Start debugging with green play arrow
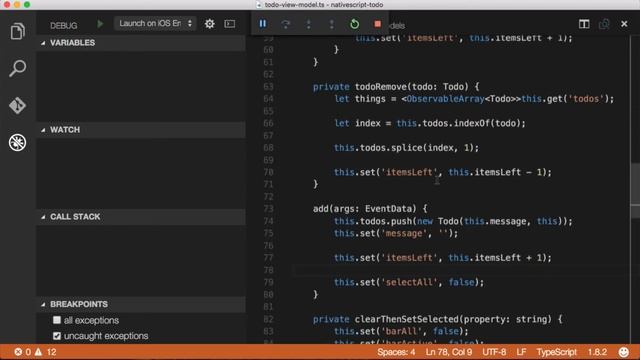This screenshot has height=360, width=640. tap(100, 24)
